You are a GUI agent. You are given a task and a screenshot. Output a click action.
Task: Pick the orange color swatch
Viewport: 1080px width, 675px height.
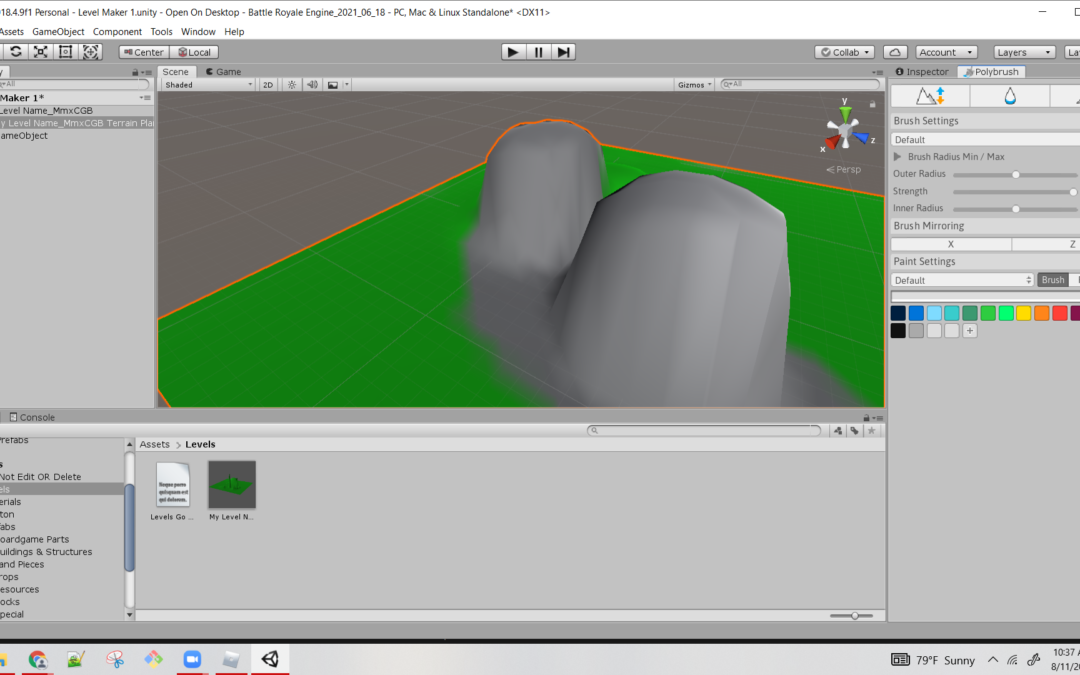(1041, 313)
